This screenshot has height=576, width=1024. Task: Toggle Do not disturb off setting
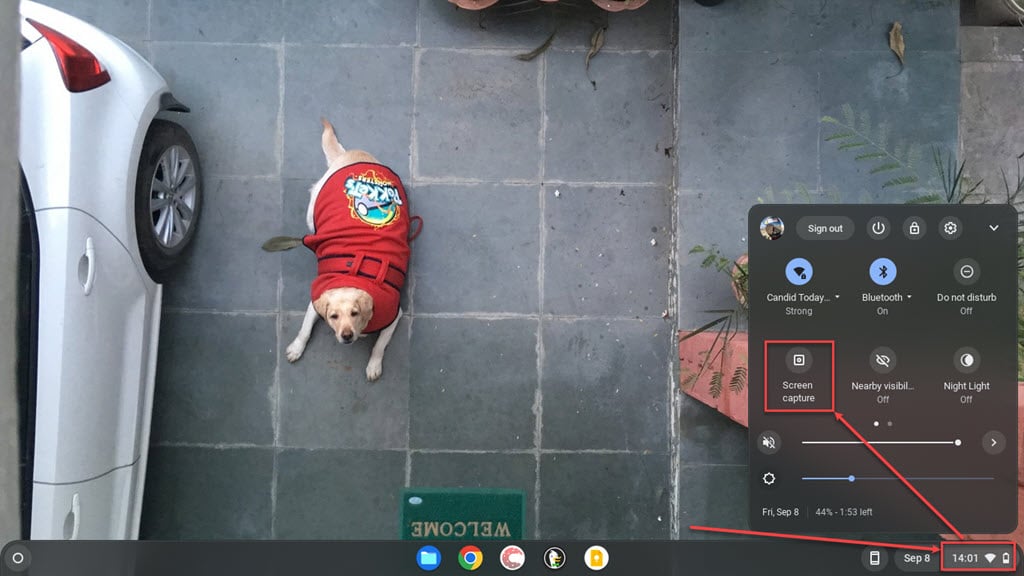966,282
